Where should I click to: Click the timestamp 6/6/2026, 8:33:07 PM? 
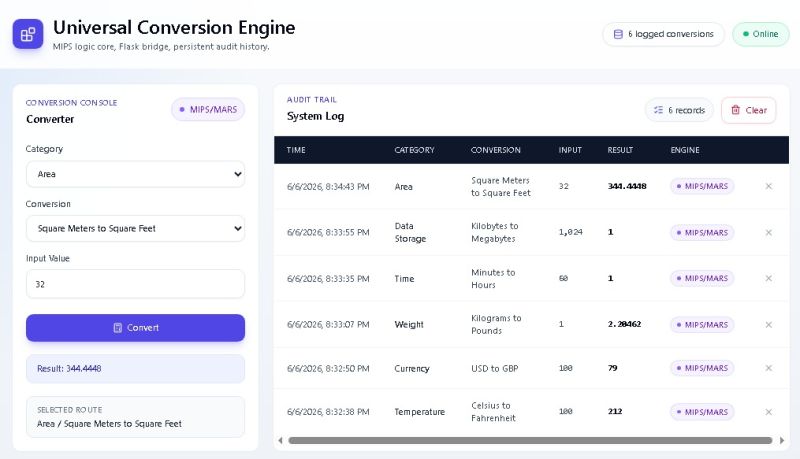pos(328,325)
